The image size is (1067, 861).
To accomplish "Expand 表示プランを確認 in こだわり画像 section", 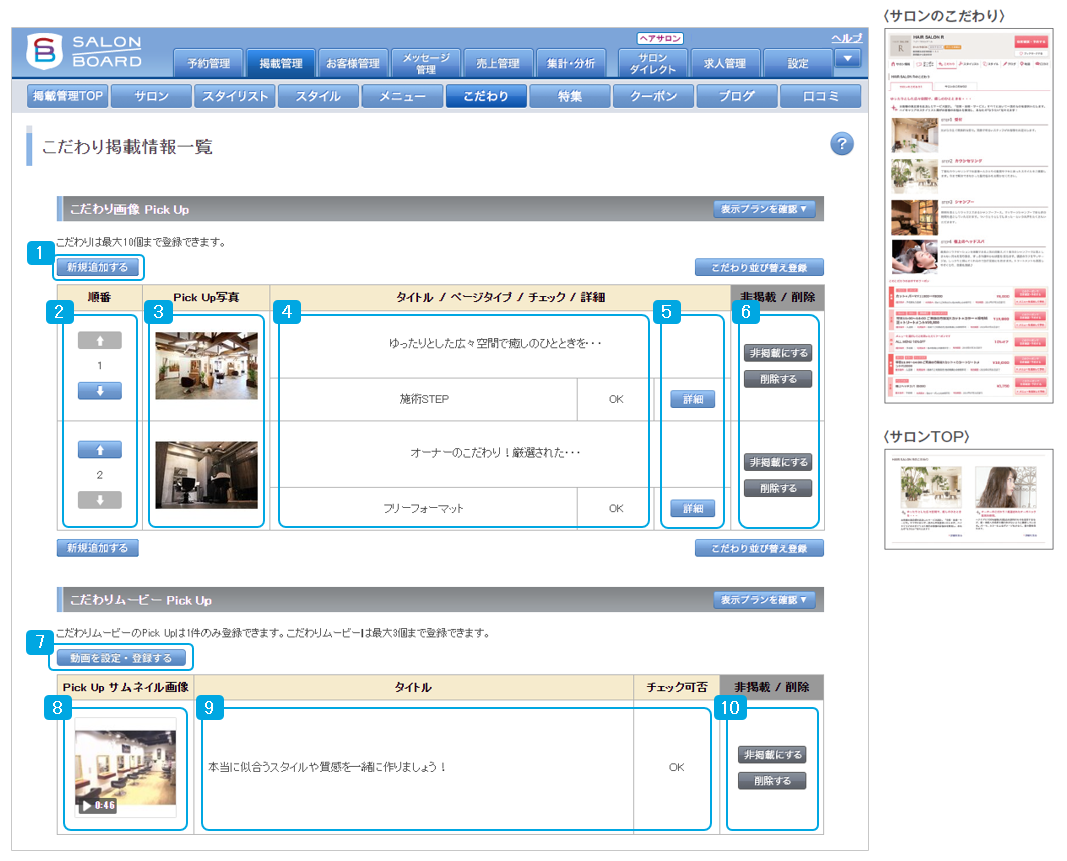I will (x=767, y=209).
